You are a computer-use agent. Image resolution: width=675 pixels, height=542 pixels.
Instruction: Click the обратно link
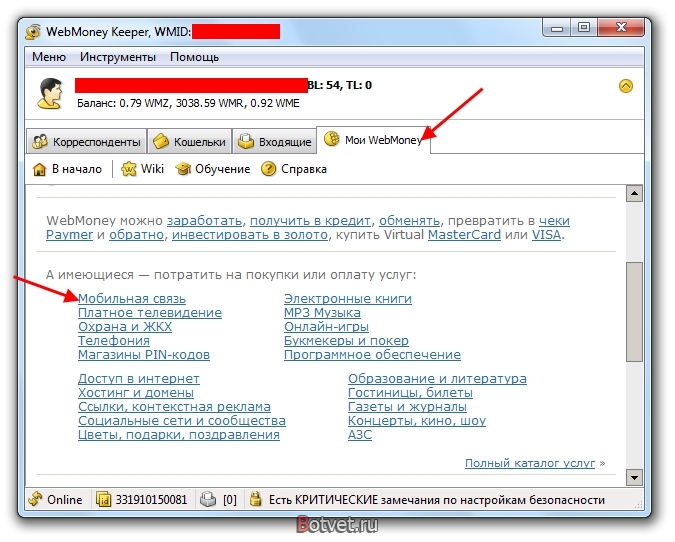point(136,235)
